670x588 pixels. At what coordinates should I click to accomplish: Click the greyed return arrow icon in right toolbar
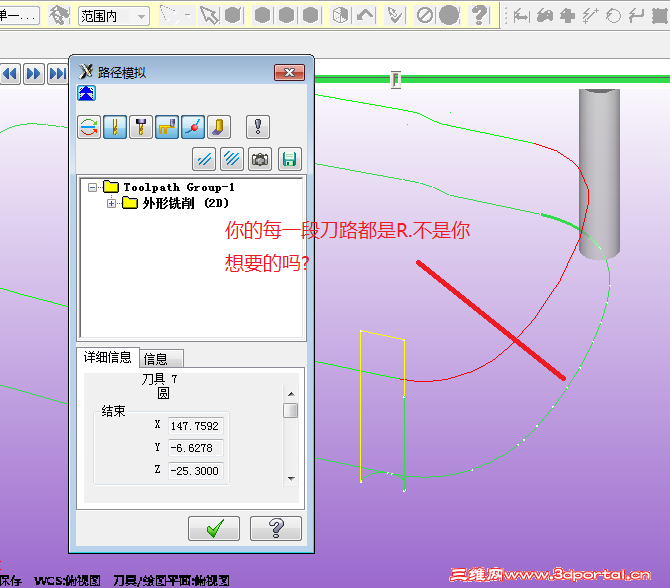point(637,16)
